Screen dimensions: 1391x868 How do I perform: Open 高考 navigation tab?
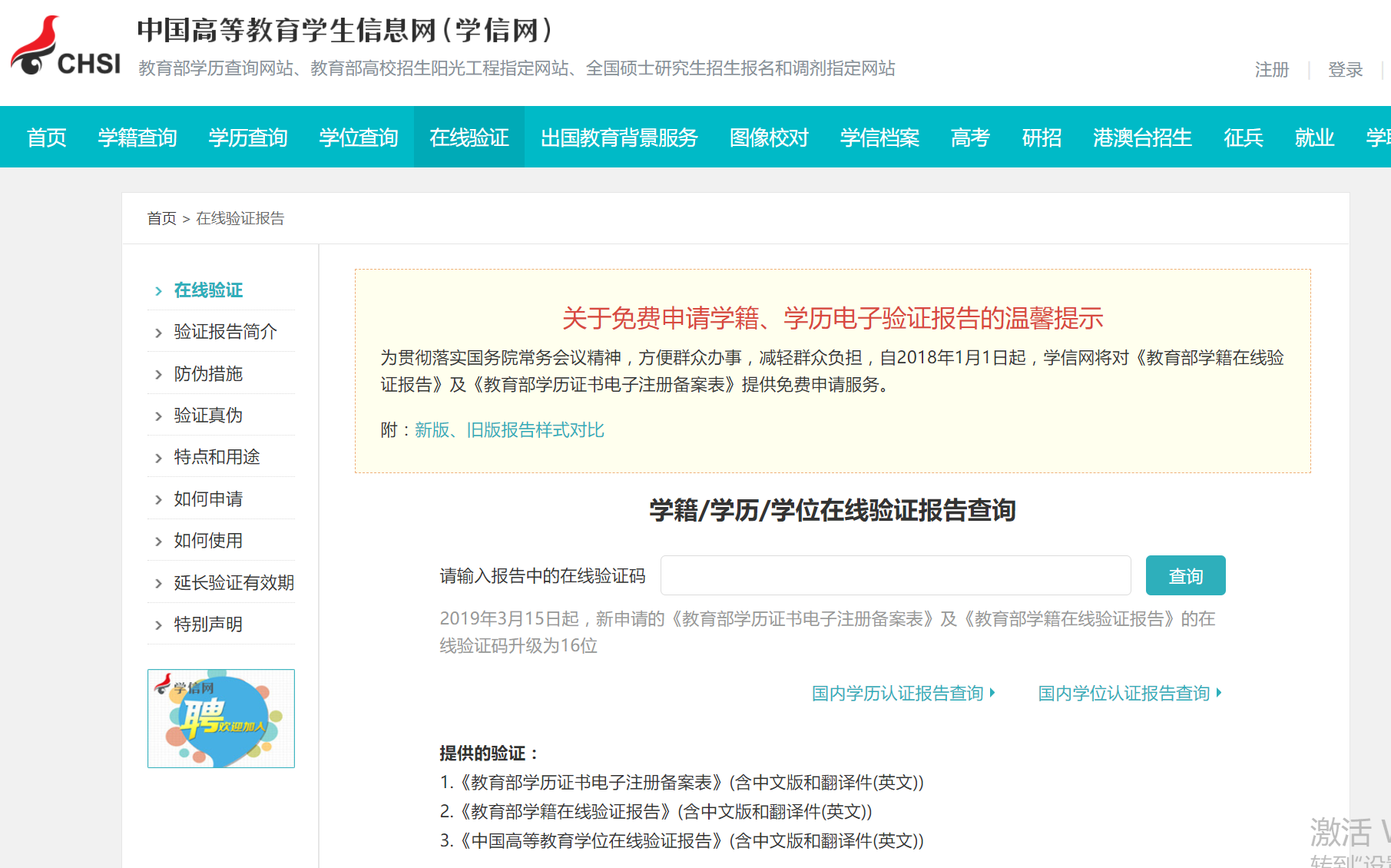point(970,137)
